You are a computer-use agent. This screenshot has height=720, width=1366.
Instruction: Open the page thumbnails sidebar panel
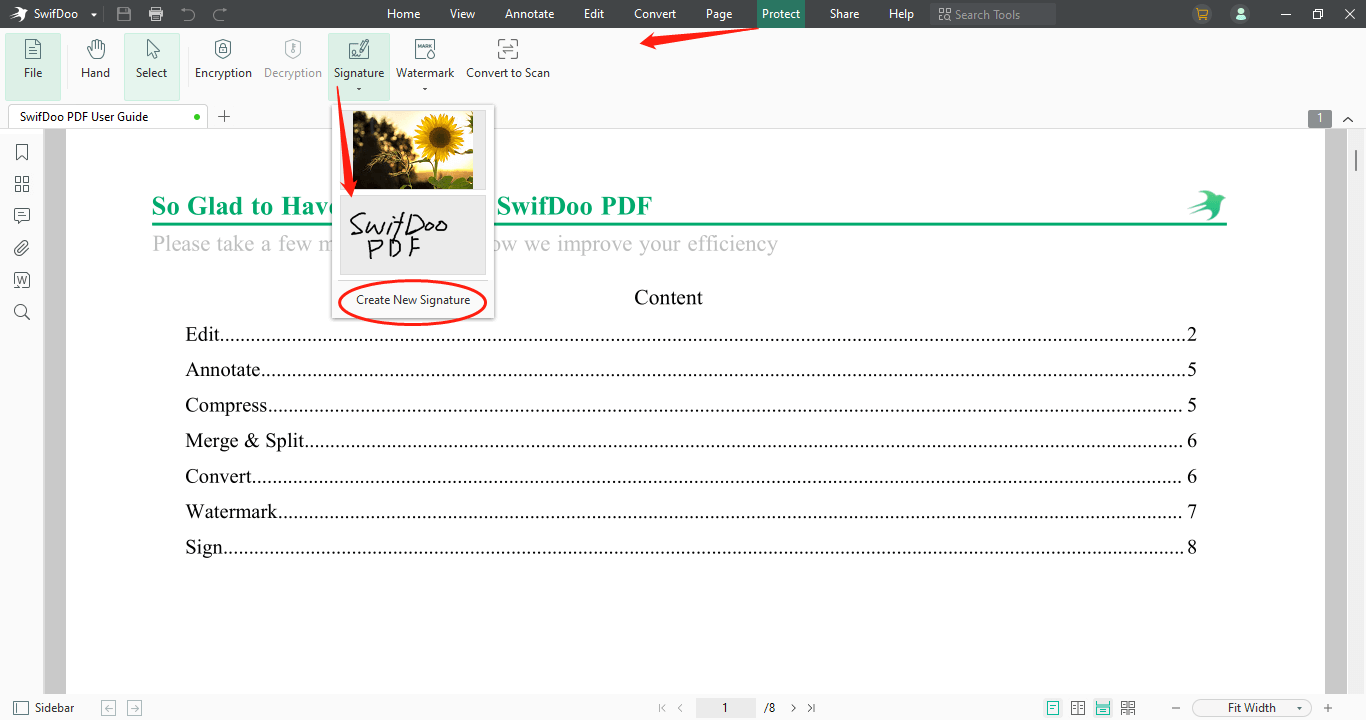[x=22, y=184]
